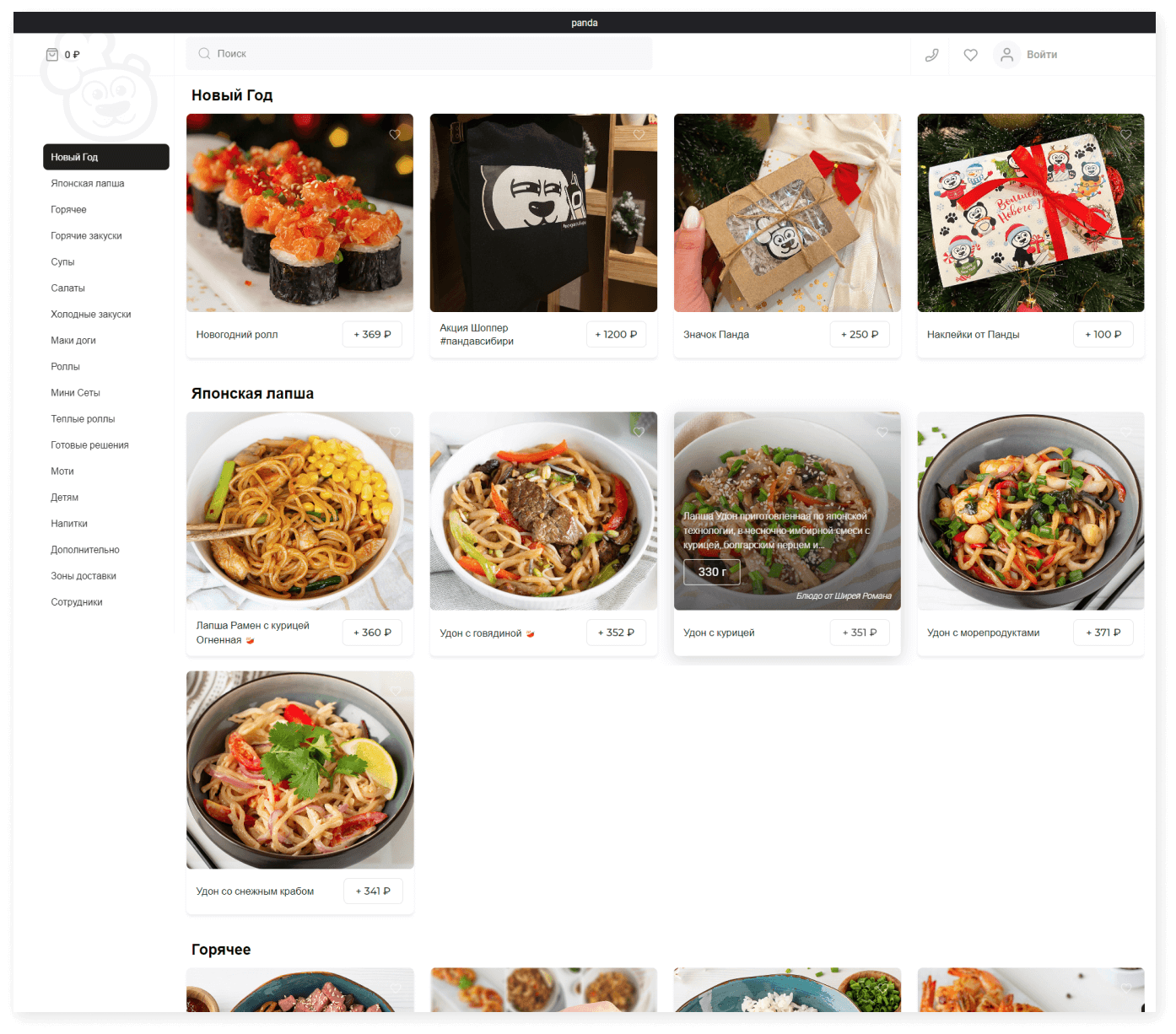Click the phone contact icon
Screen dimensions: 1176x1034
[x=931, y=55]
